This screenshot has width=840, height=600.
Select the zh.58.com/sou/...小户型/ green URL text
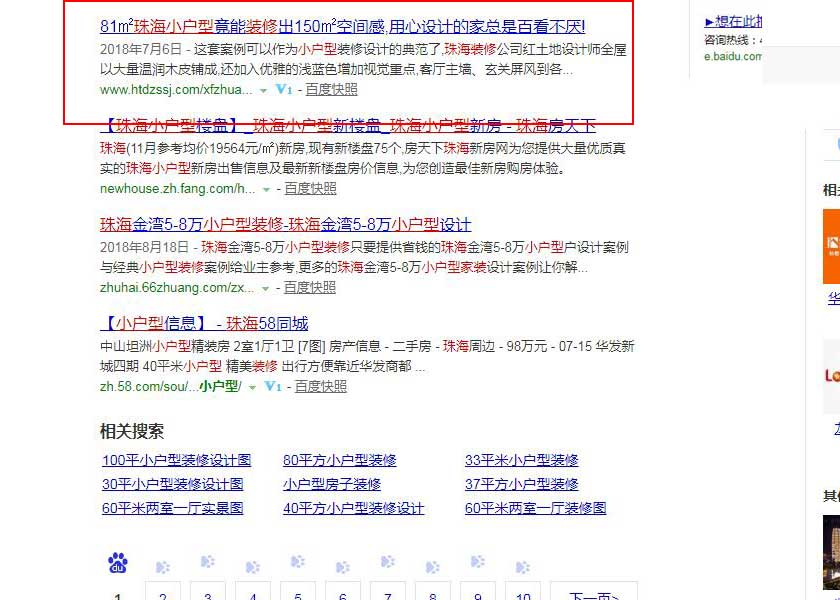171,387
